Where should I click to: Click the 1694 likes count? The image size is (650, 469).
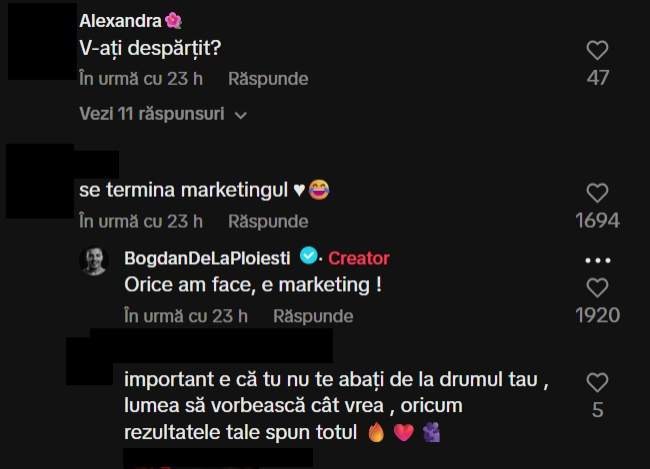click(x=597, y=220)
